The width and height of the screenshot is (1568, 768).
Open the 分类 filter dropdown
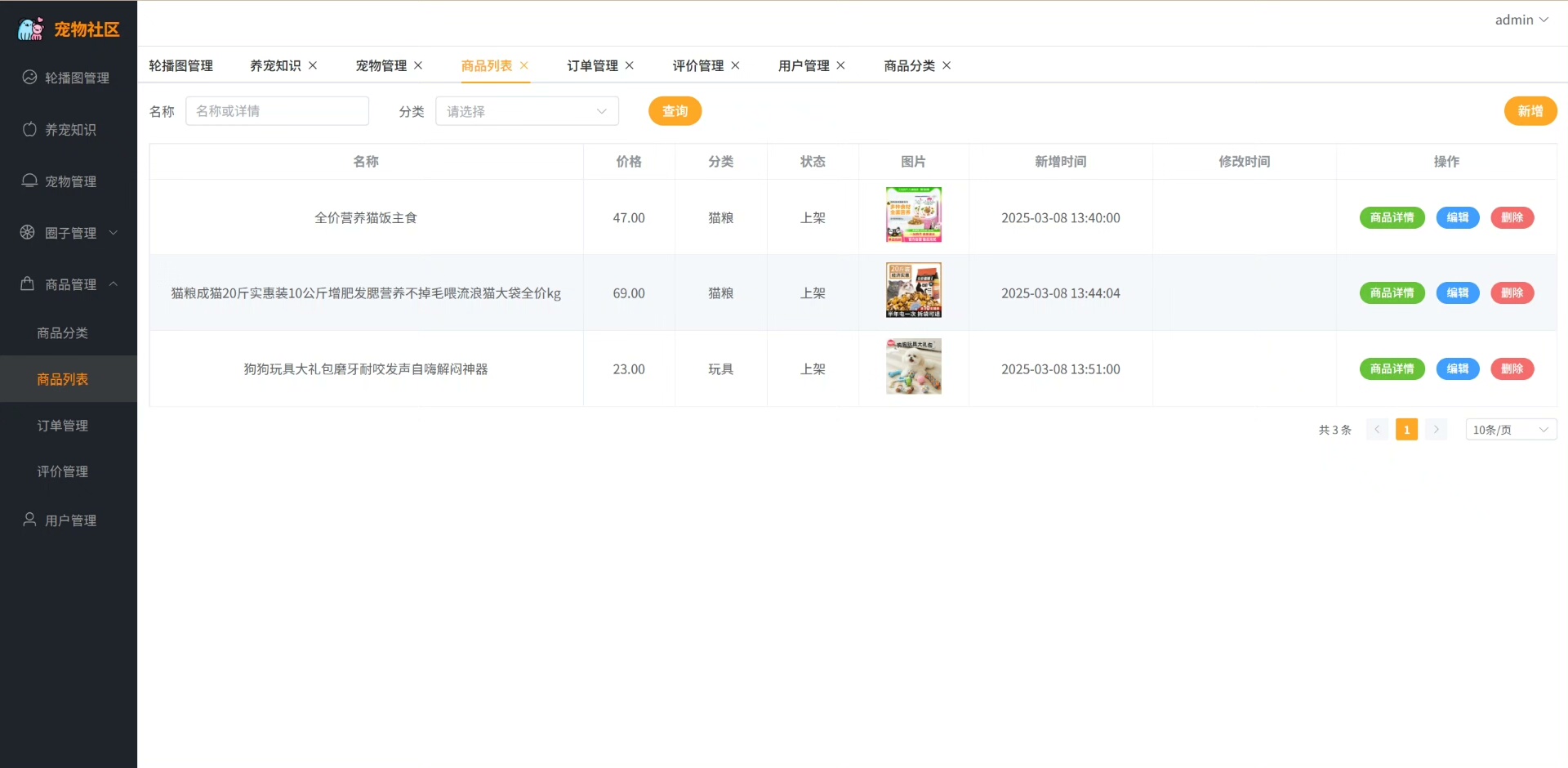click(527, 111)
